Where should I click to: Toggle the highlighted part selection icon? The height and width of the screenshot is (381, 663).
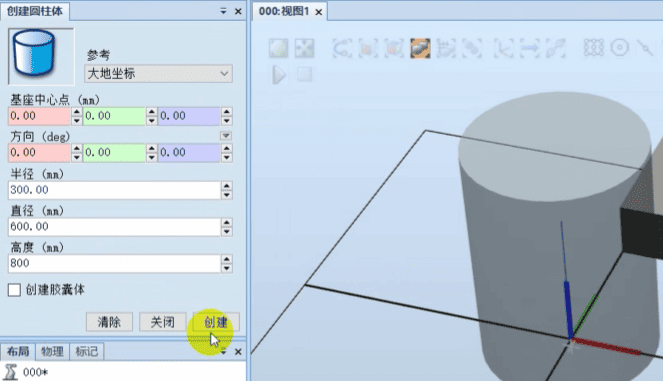420,48
